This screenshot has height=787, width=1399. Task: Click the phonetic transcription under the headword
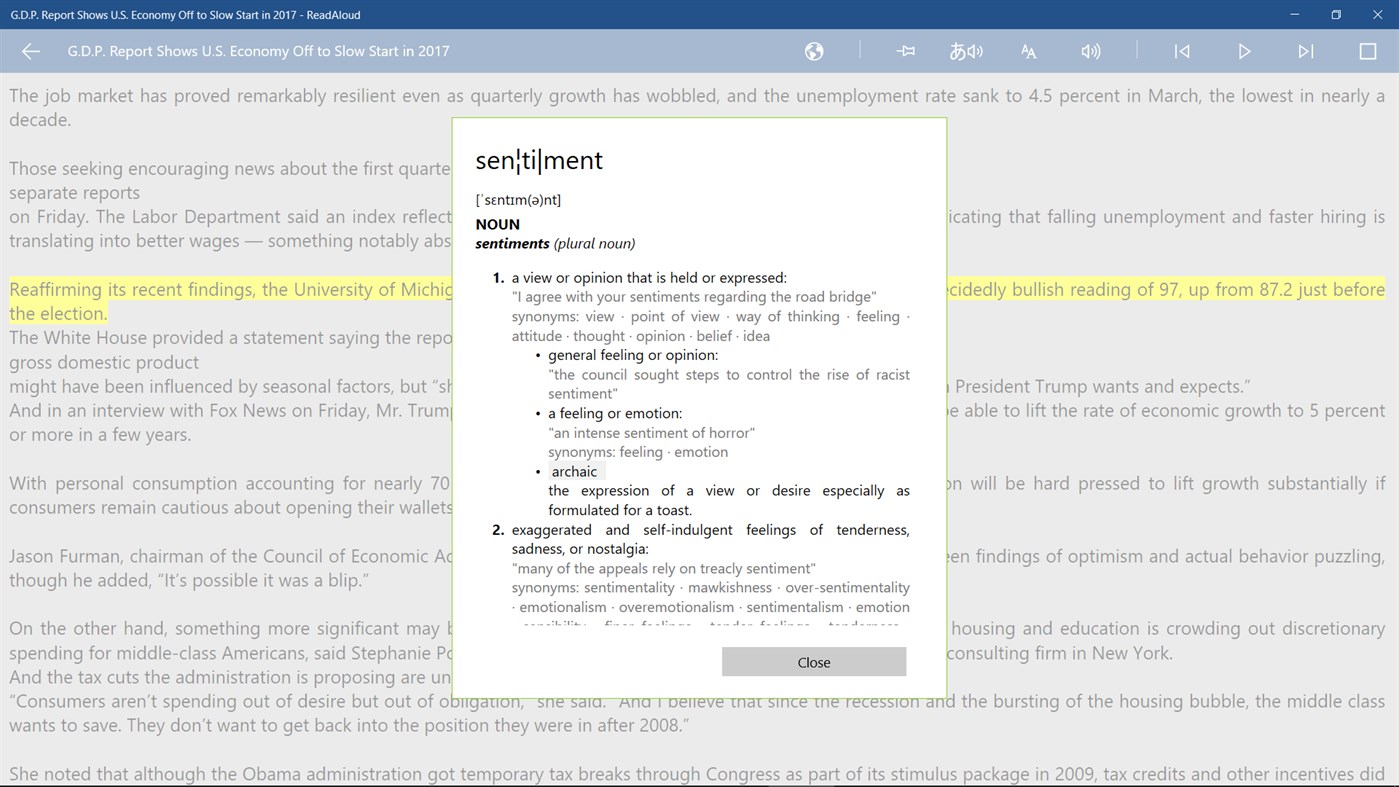click(518, 199)
